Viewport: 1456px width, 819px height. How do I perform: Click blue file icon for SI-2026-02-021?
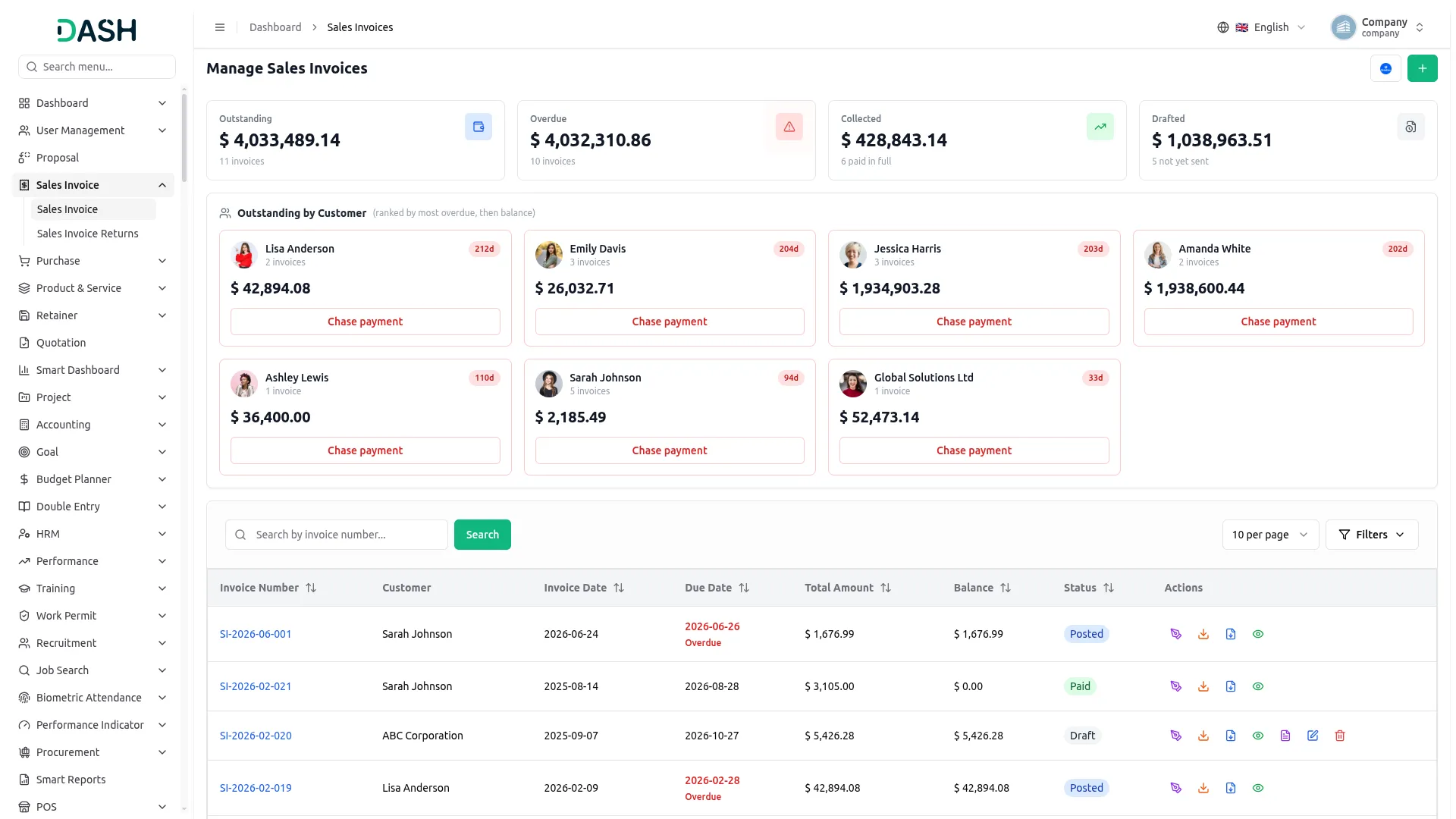coord(1231,686)
